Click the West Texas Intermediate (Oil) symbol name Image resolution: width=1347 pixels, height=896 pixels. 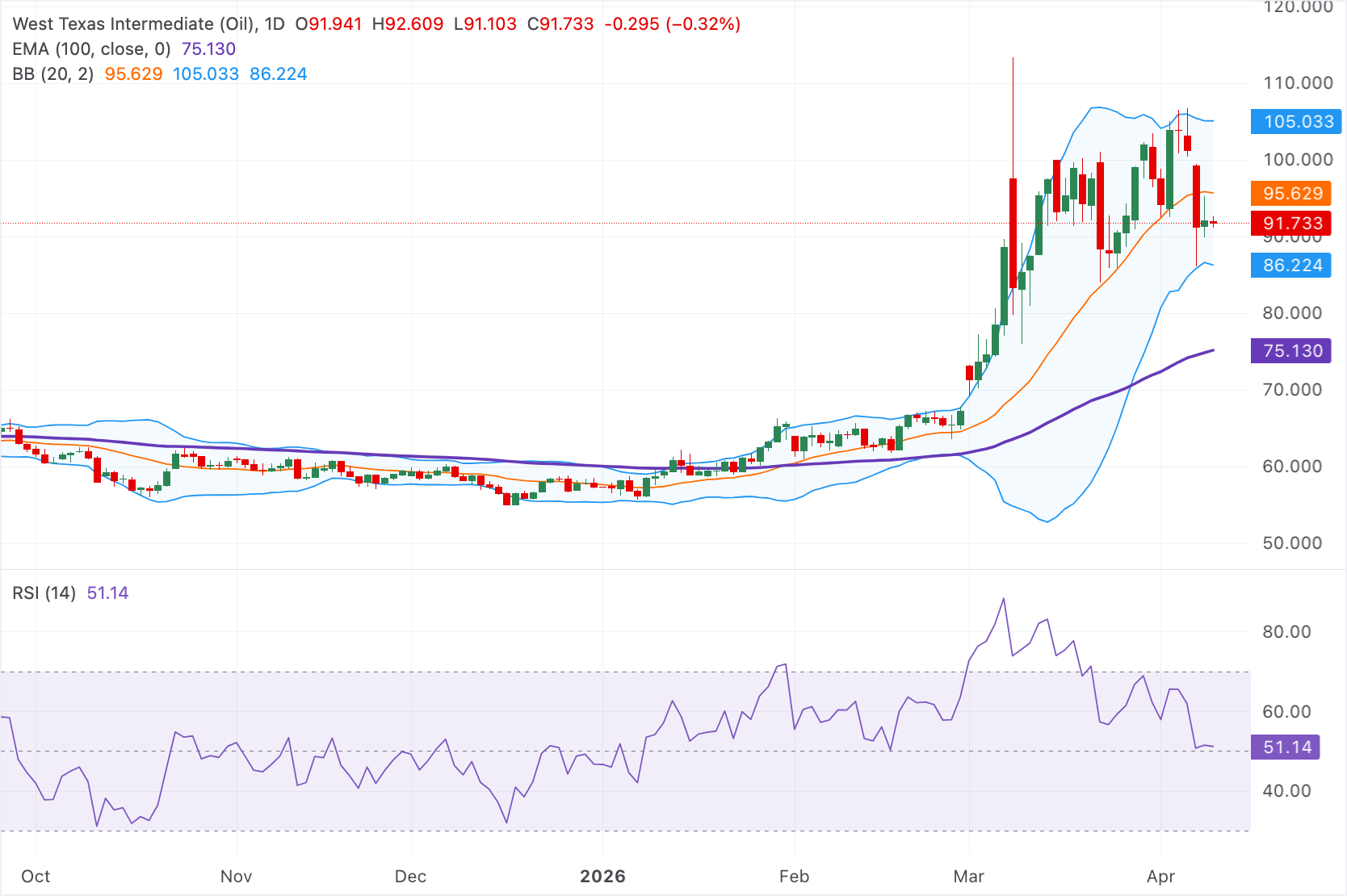(132, 24)
